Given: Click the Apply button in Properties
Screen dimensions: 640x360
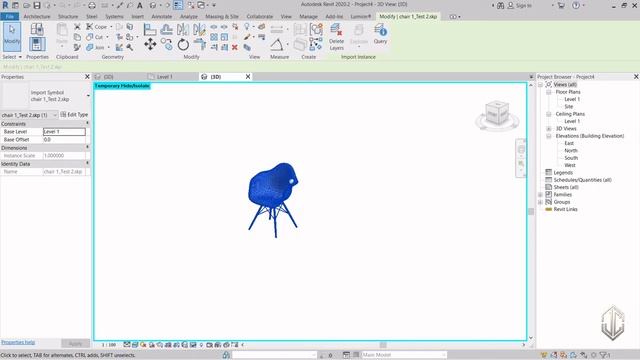Looking at the screenshot, I should (75, 343).
